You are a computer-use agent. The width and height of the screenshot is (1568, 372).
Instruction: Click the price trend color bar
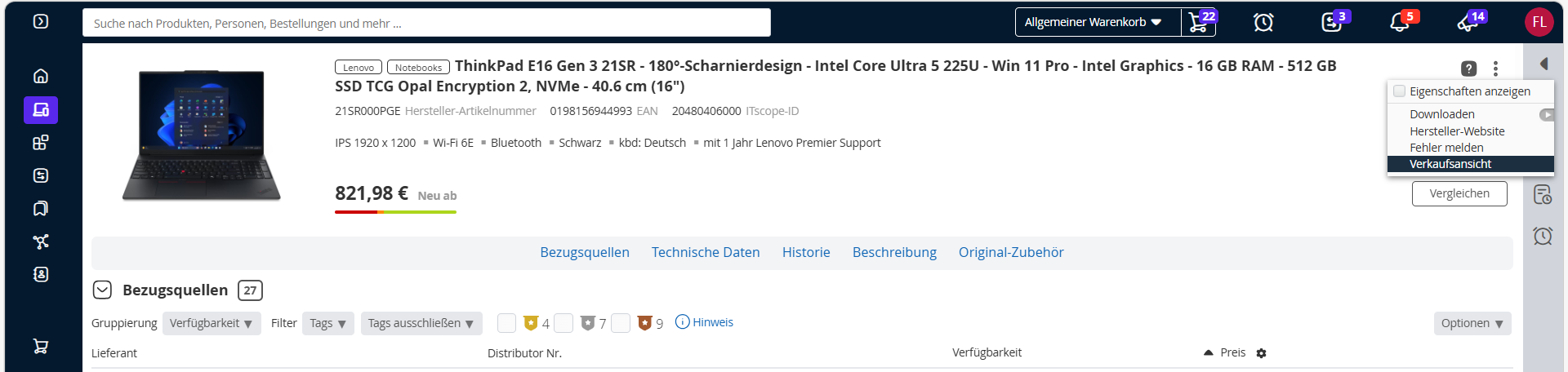click(x=395, y=212)
